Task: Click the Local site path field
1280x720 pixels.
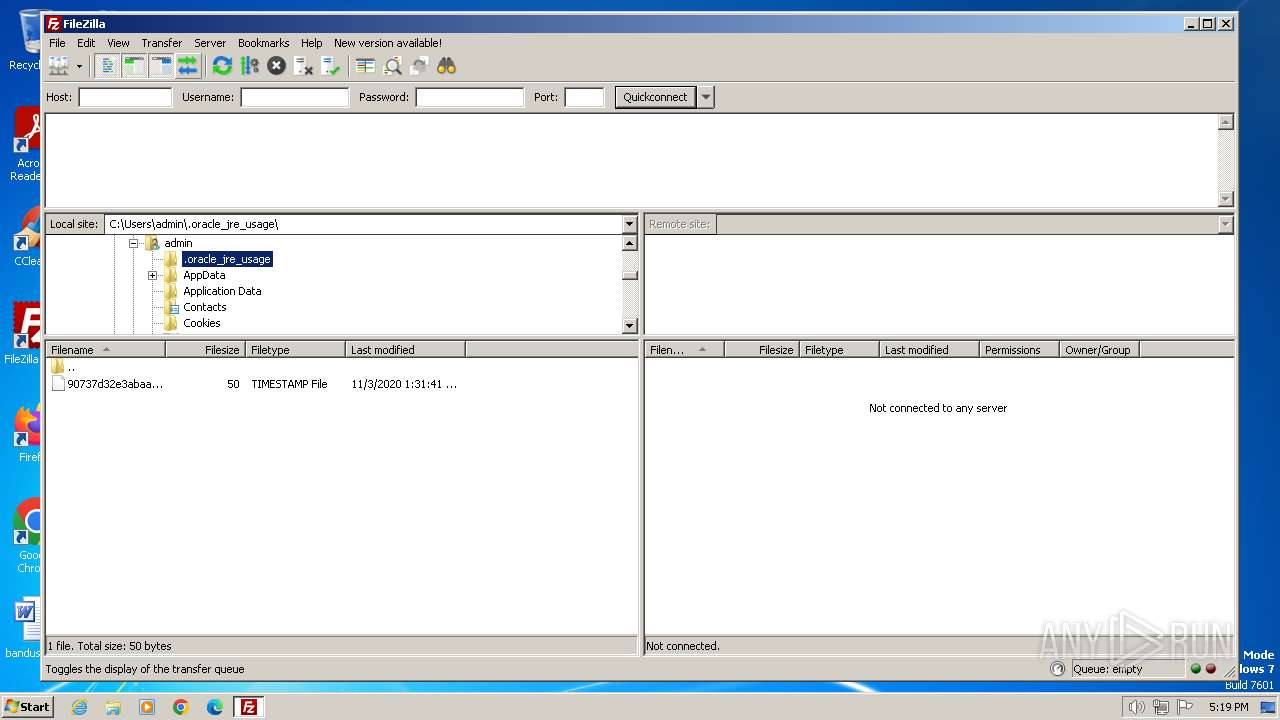Action: tap(363, 224)
